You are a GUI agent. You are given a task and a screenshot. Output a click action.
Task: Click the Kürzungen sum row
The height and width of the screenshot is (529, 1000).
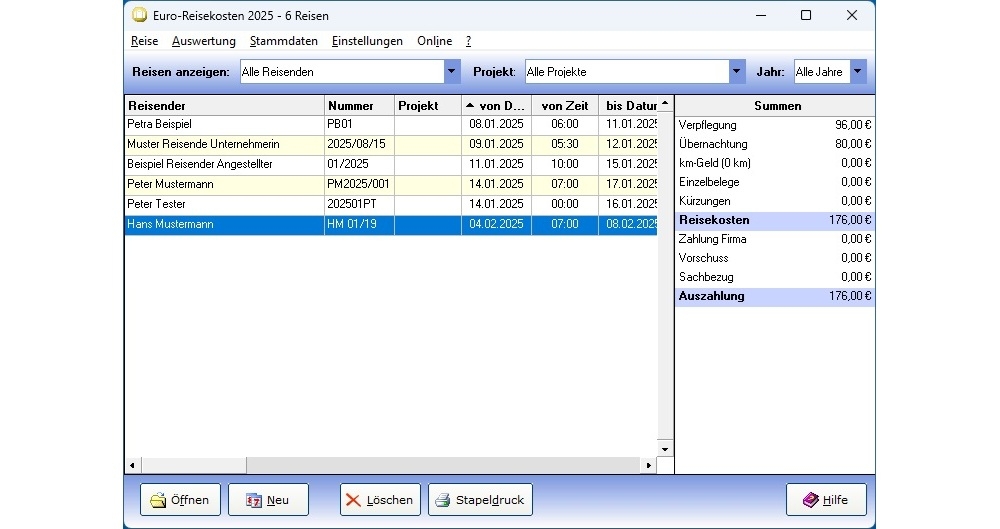[775, 201]
